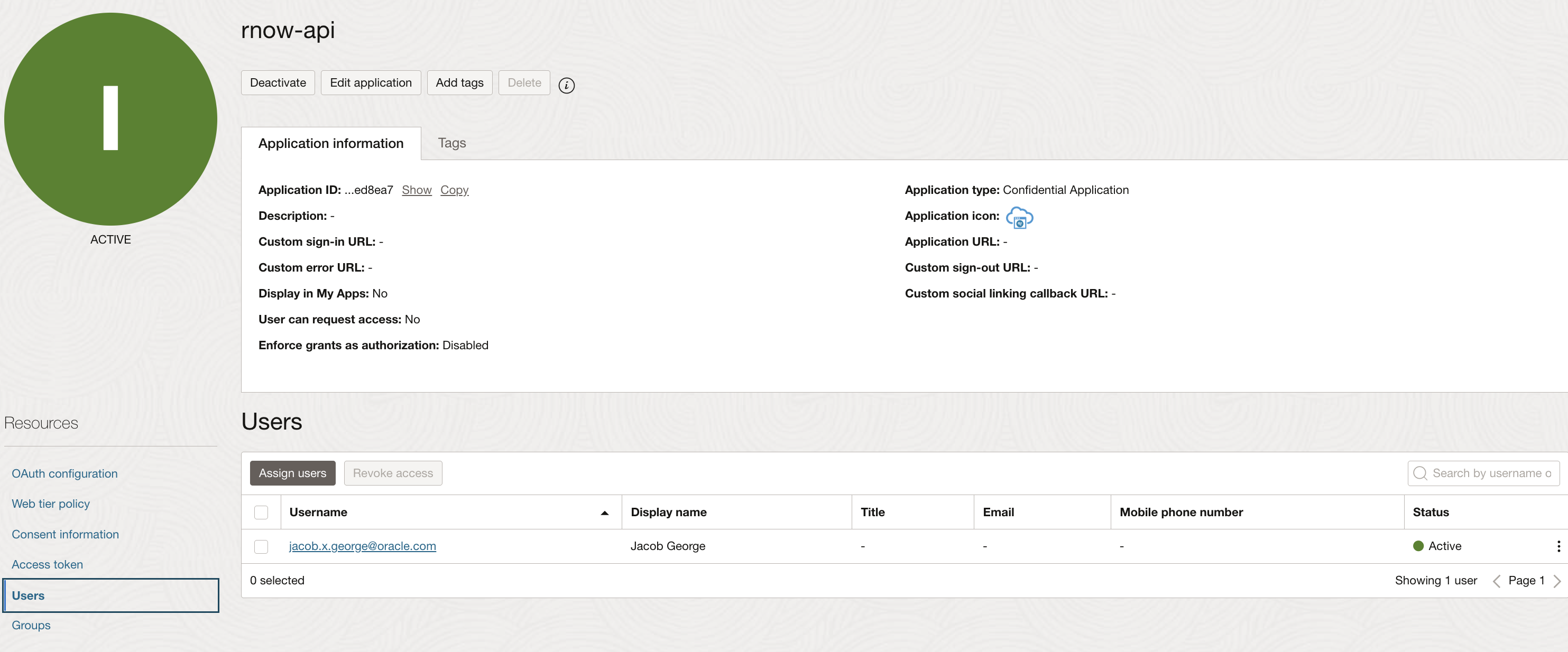The image size is (1568, 652).
Task: Open the jacob.x.george@oracle.com user profile link
Action: [x=362, y=546]
